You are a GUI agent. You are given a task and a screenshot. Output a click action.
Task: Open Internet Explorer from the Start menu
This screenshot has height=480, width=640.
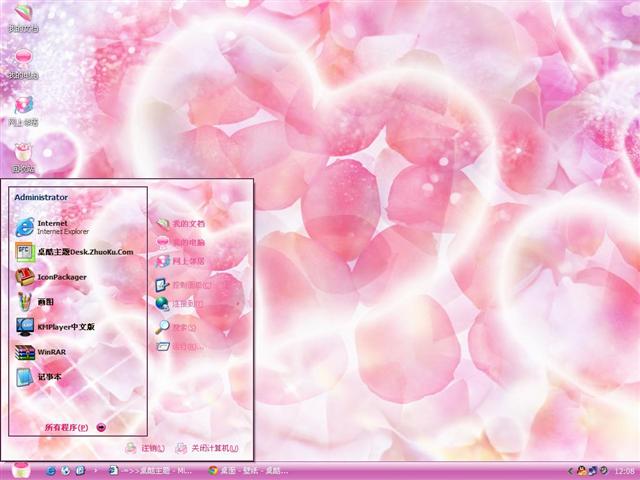[x=52, y=227]
